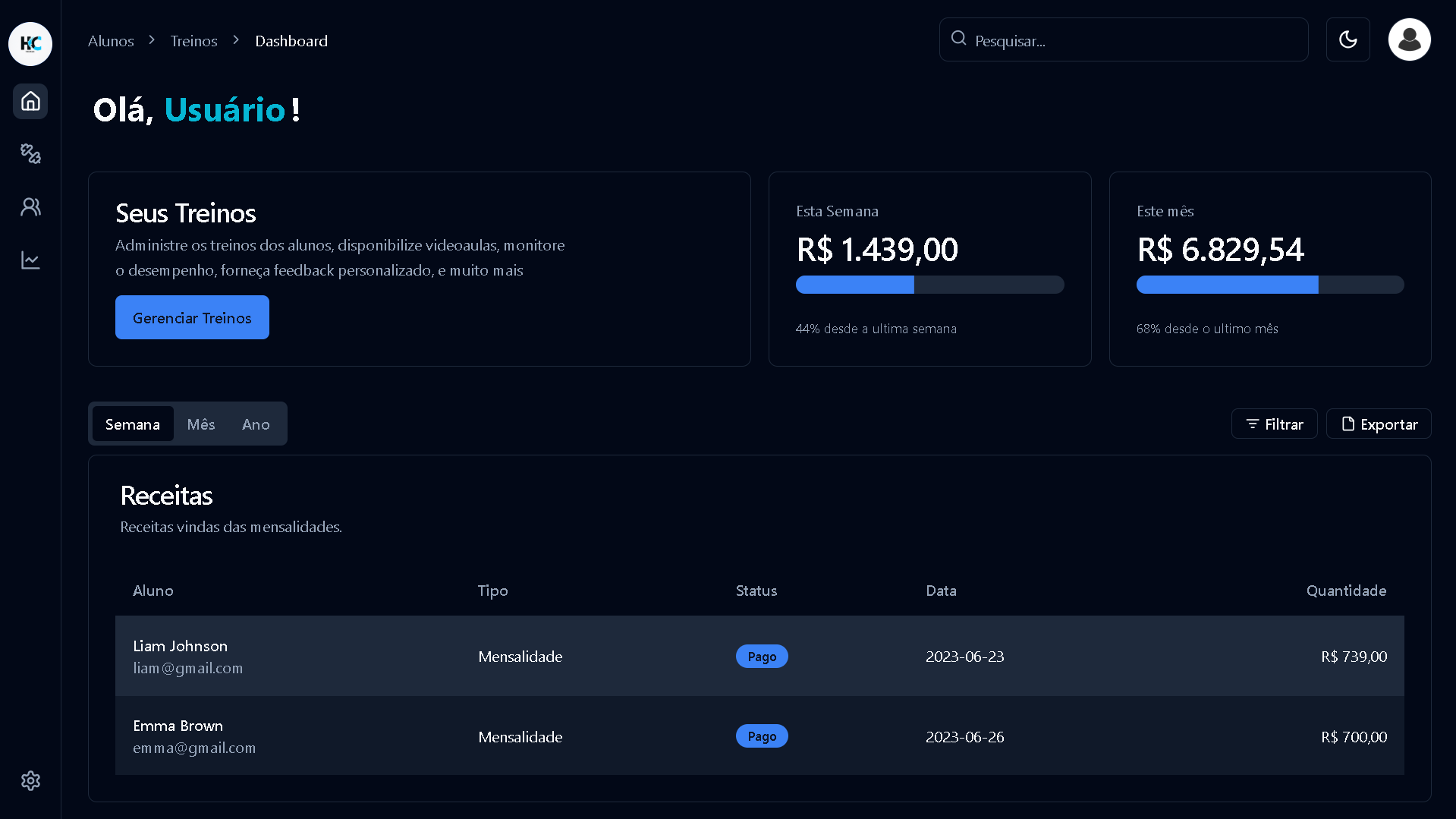Open the students users icon in sidebar

(30, 207)
